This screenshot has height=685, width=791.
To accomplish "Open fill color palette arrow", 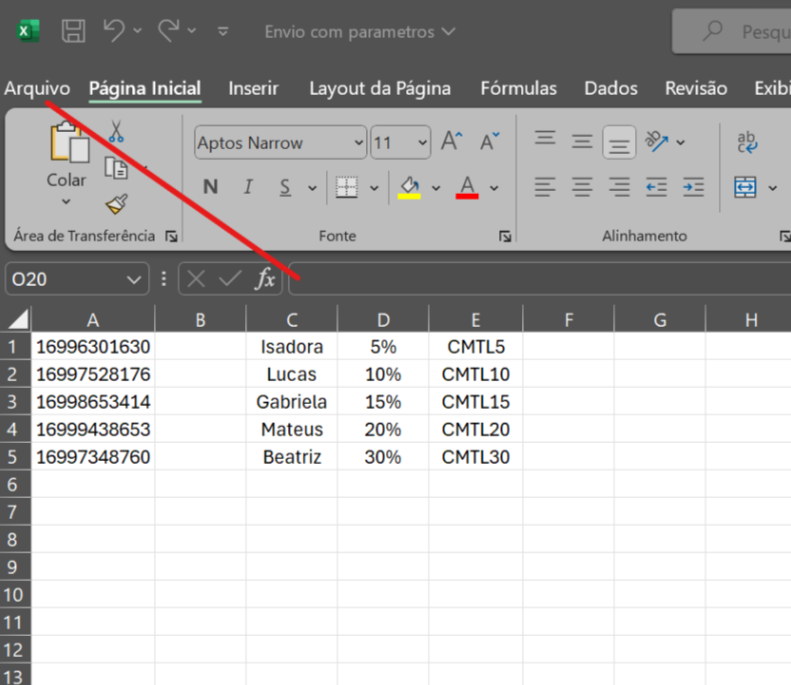I will click(436, 188).
